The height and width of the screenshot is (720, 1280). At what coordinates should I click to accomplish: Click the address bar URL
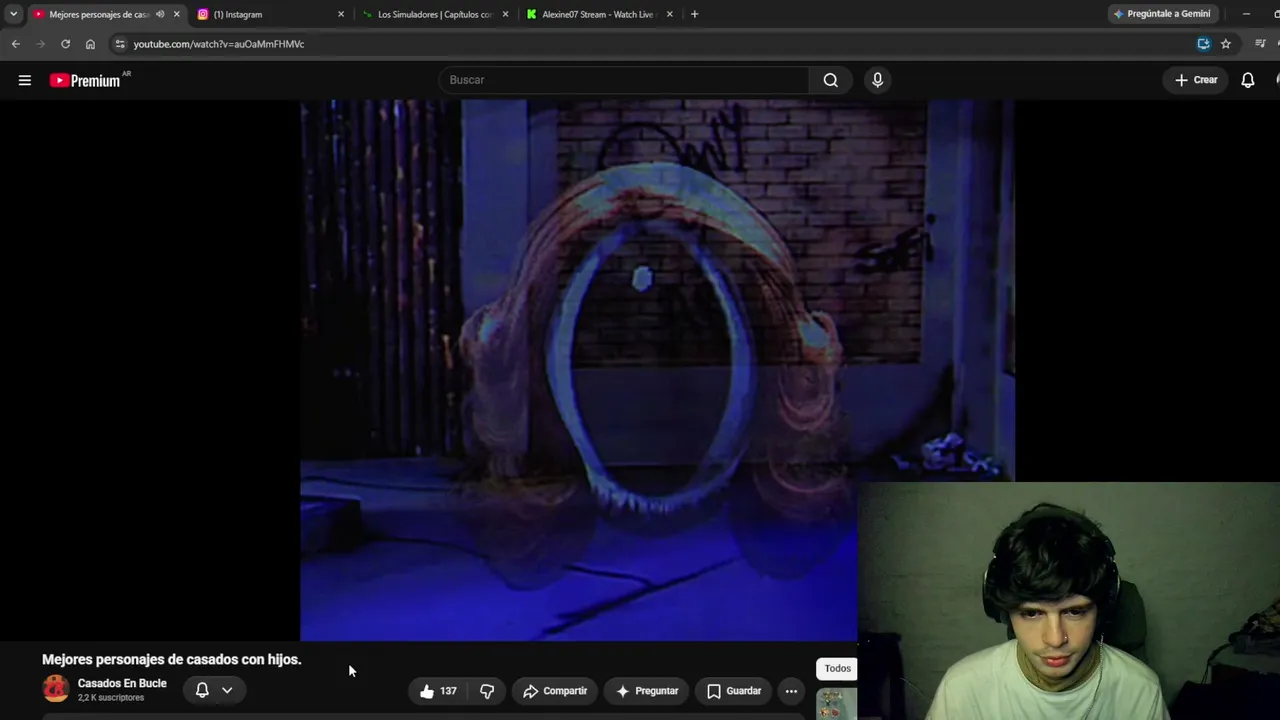pyautogui.click(x=219, y=44)
